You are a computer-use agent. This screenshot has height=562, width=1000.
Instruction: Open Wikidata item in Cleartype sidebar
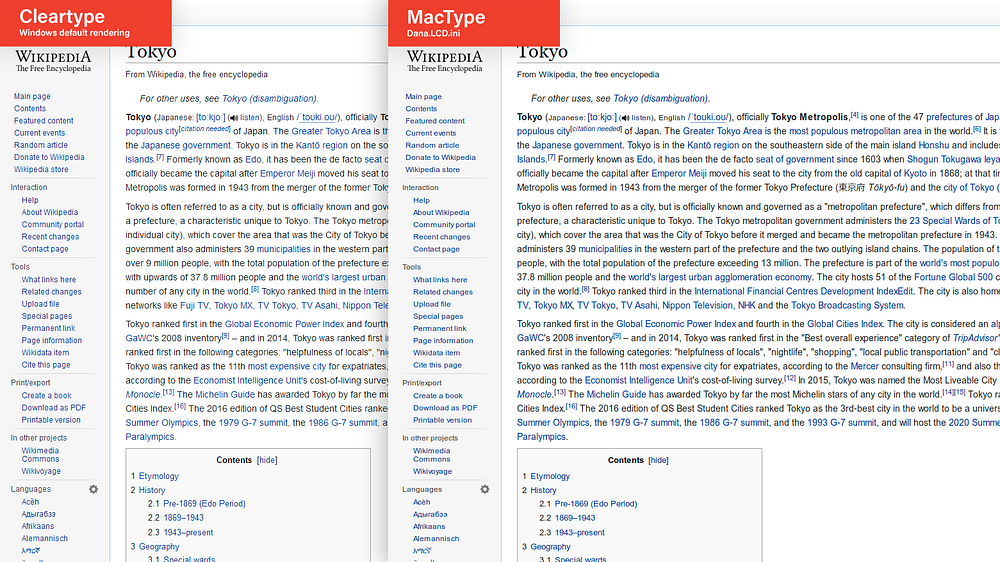pyautogui.click(x=45, y=352)
